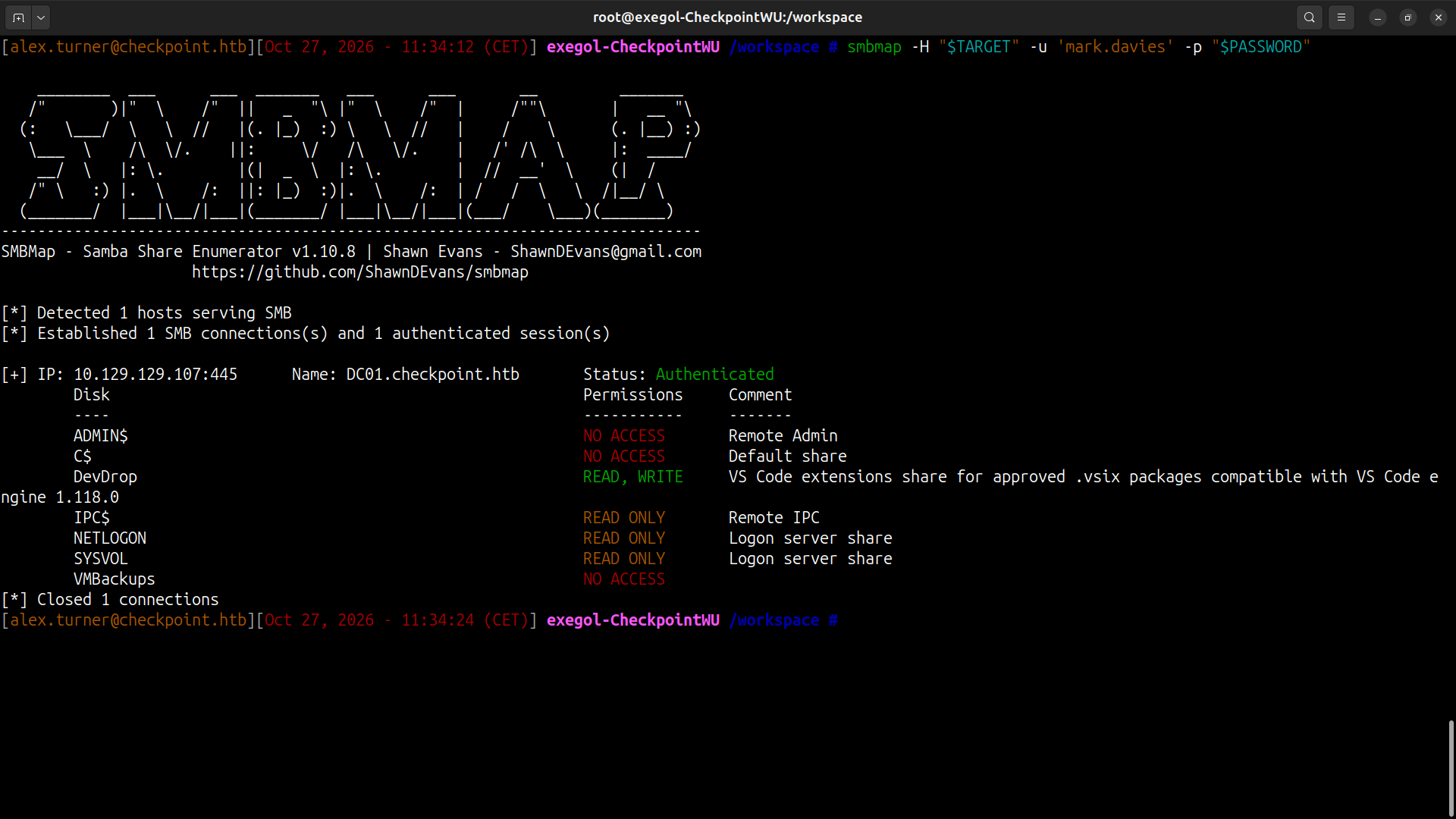
Task: Minimize the terminal window
Action: (x=1378, y=17)
